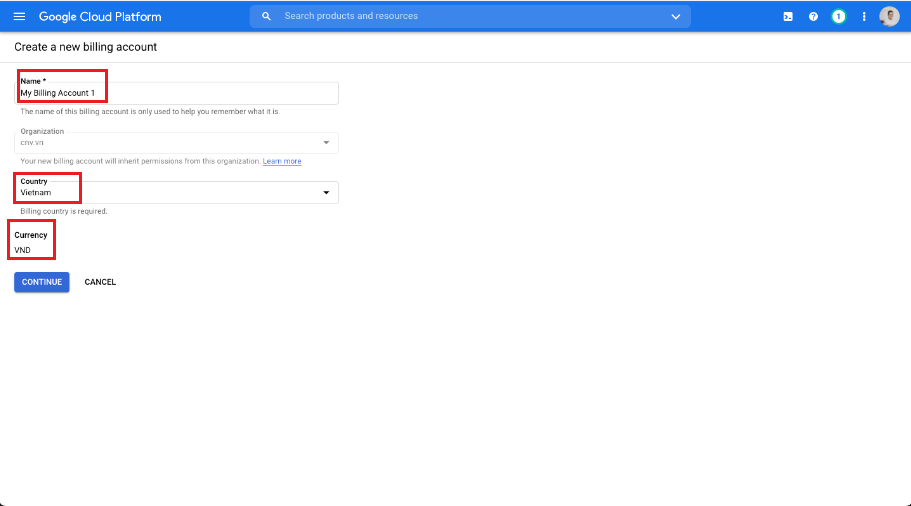Click the Currency label
Screen dimensions: 911x506
31,235
